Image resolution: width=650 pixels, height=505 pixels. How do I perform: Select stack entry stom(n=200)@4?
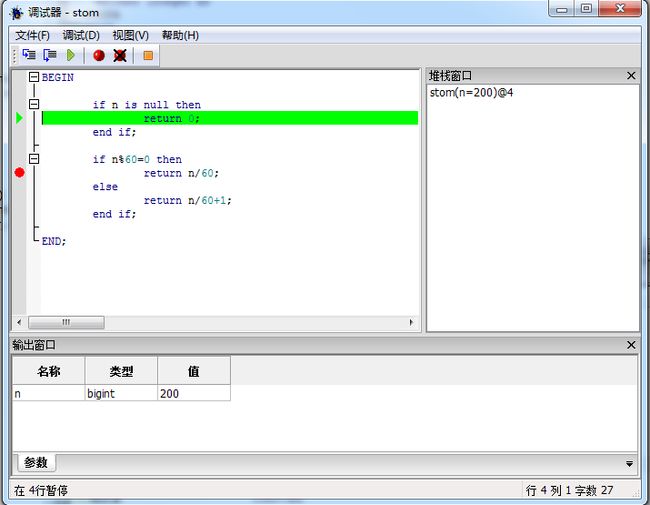coord(471,92)
